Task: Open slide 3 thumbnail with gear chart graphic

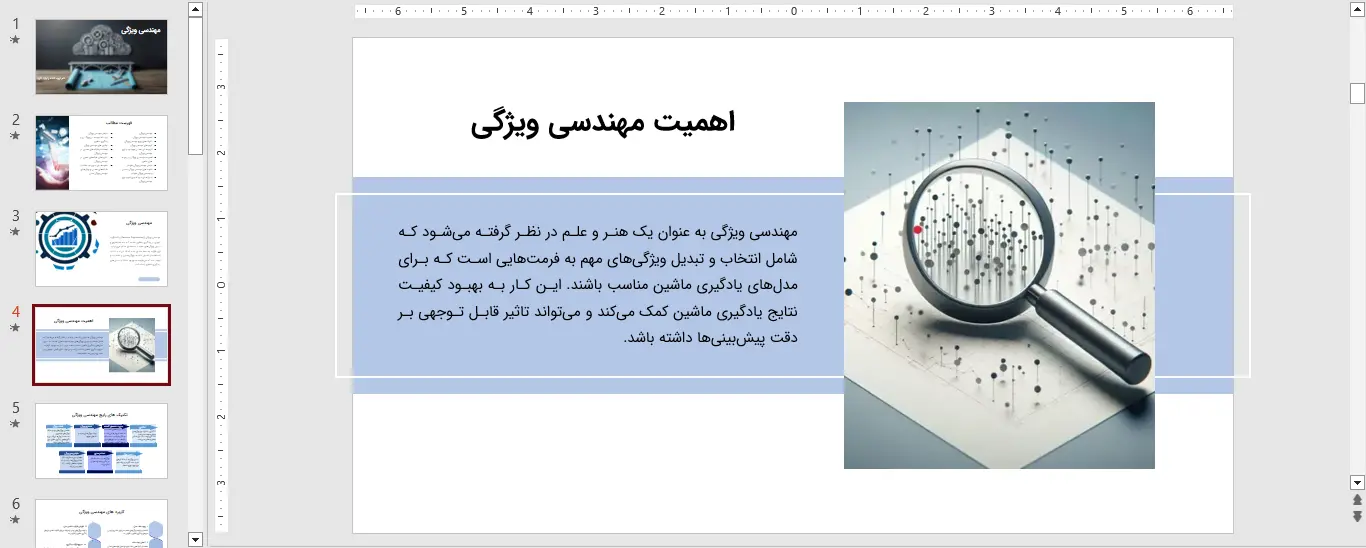Action: tap(101, 249)
